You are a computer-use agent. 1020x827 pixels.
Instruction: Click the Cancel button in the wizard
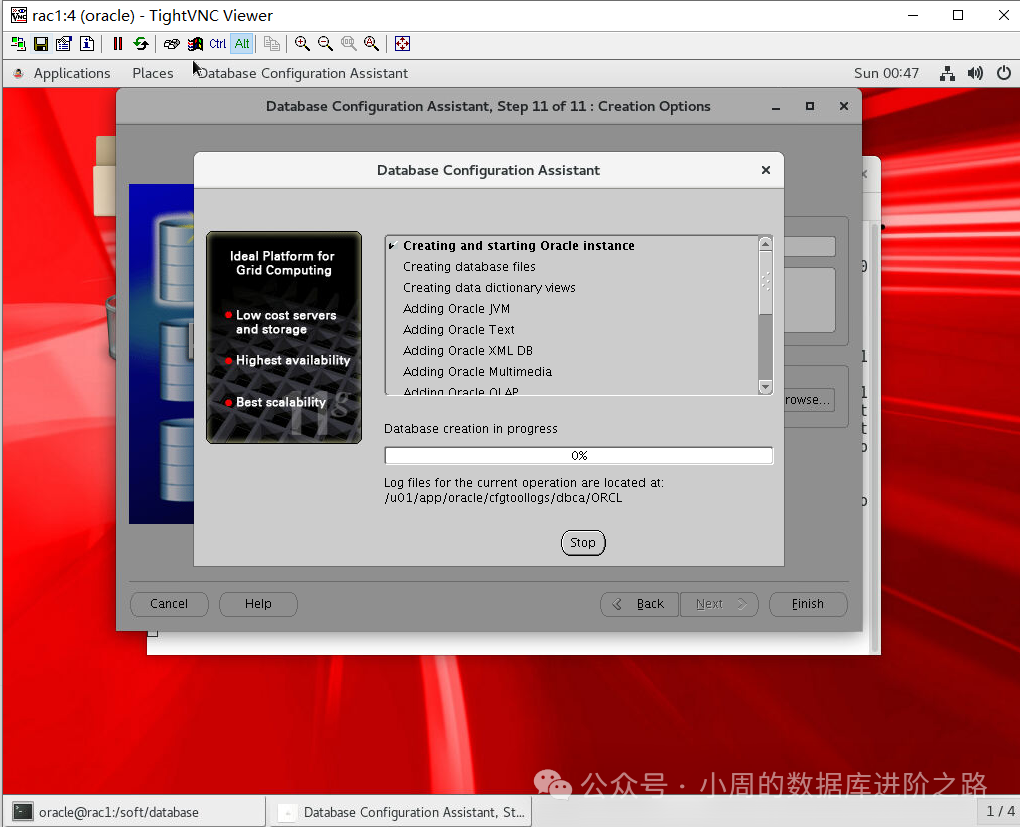(x=169, y=604)
